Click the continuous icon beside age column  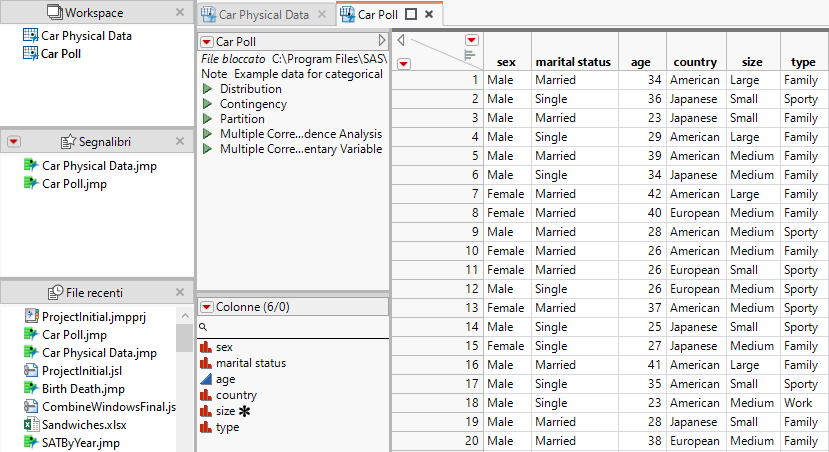tap(206, 379)
